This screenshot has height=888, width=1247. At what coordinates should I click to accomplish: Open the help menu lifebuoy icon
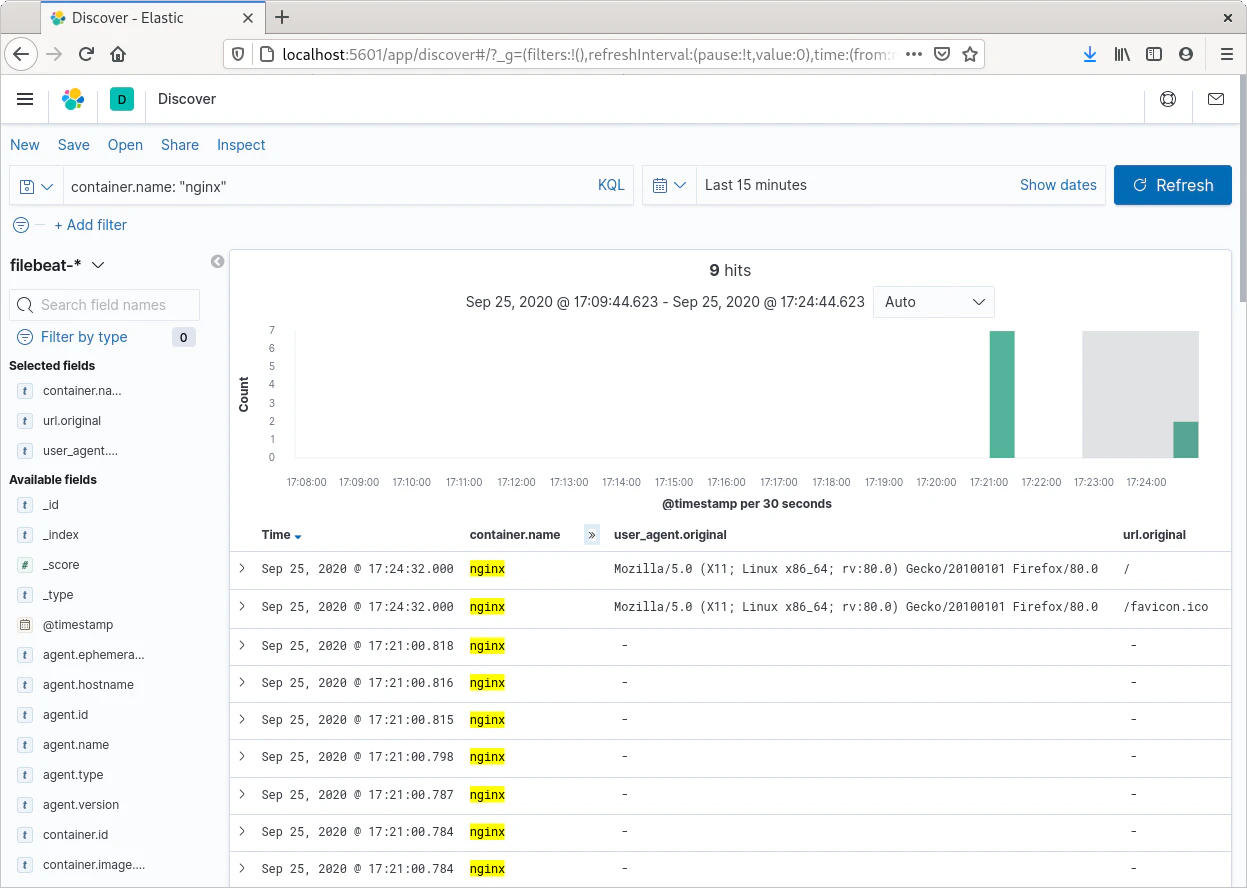1167,99
